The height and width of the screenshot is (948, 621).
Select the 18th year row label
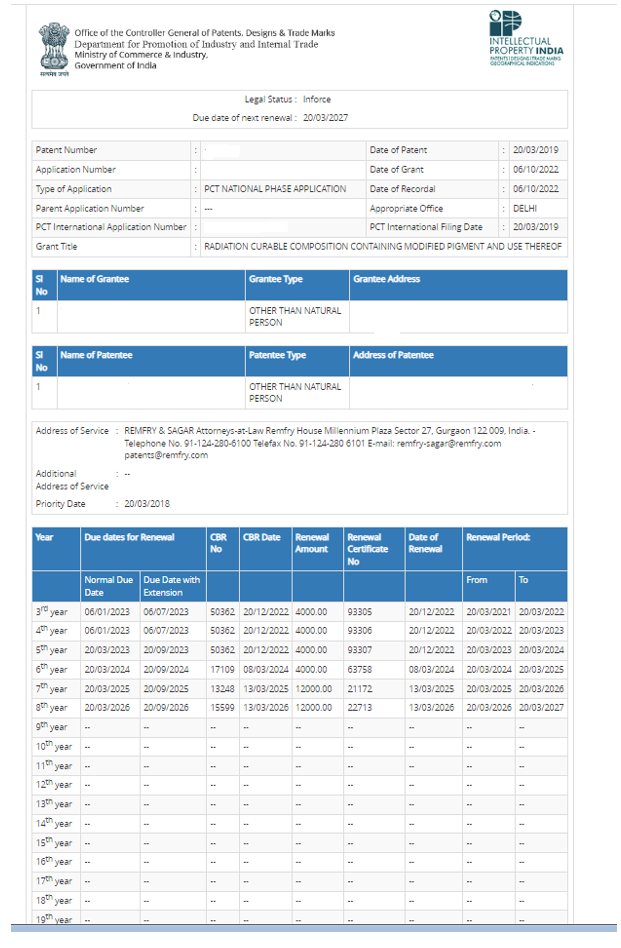[54, 900]
